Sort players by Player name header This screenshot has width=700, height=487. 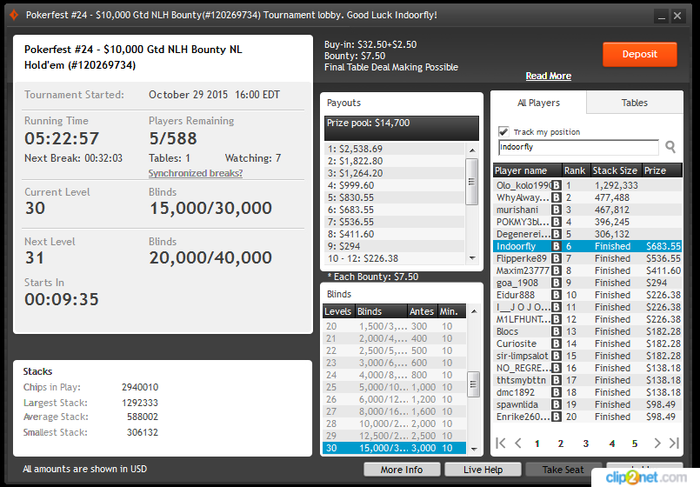click(x=527, y=171)
